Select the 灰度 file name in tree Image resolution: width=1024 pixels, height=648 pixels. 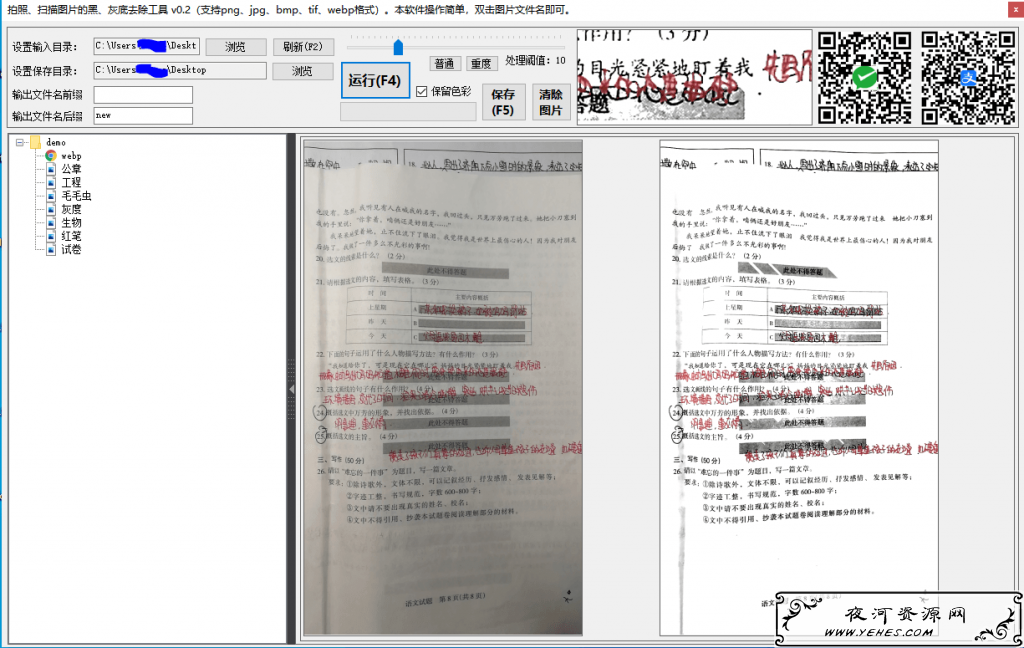(x=71, y=209)
